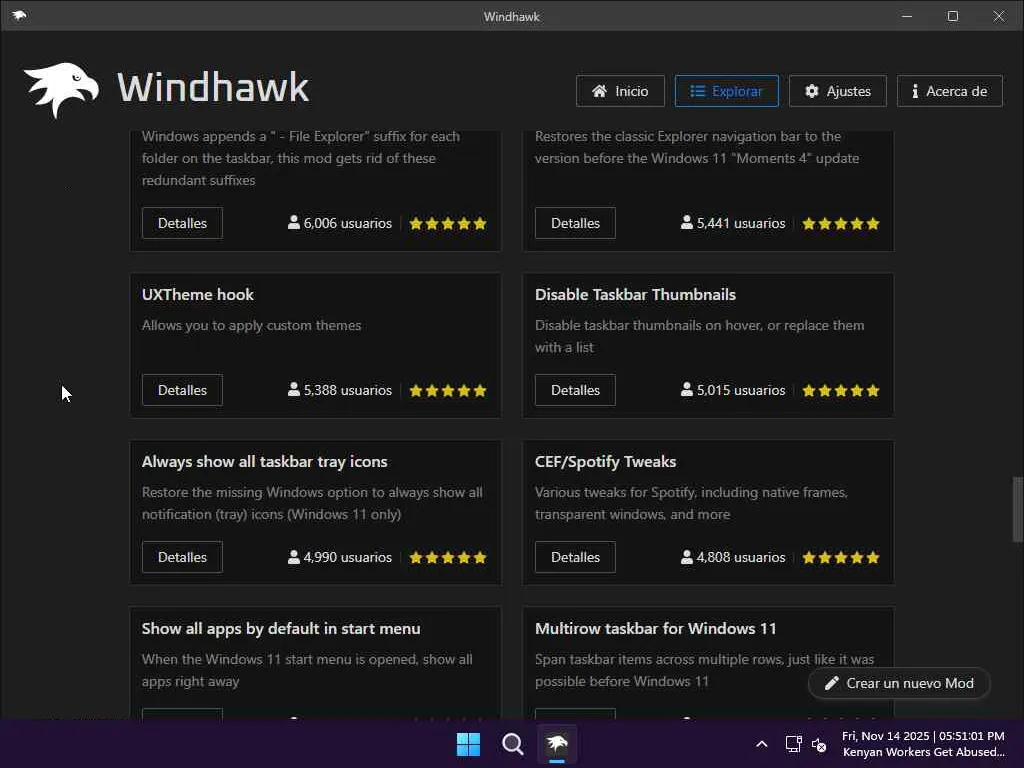Open Detalles for CEF/Spotify Tweaks
Screen dimensions: 1024x768
click(x=575, y=557)
